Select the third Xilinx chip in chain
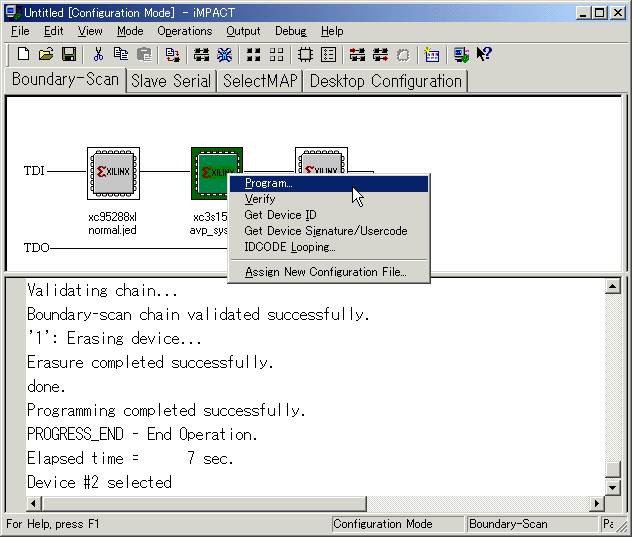The image size is (632, 537). click(x=321, y=160)
